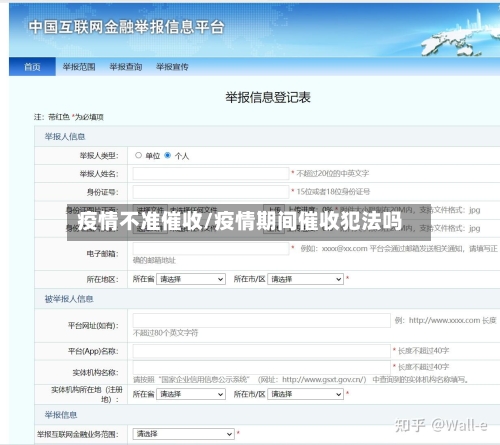Open the 所在市/区 dropdown under 所在地区
Image resolution: width=500 pixels, height=445 pixels.
tap(305, 279)
